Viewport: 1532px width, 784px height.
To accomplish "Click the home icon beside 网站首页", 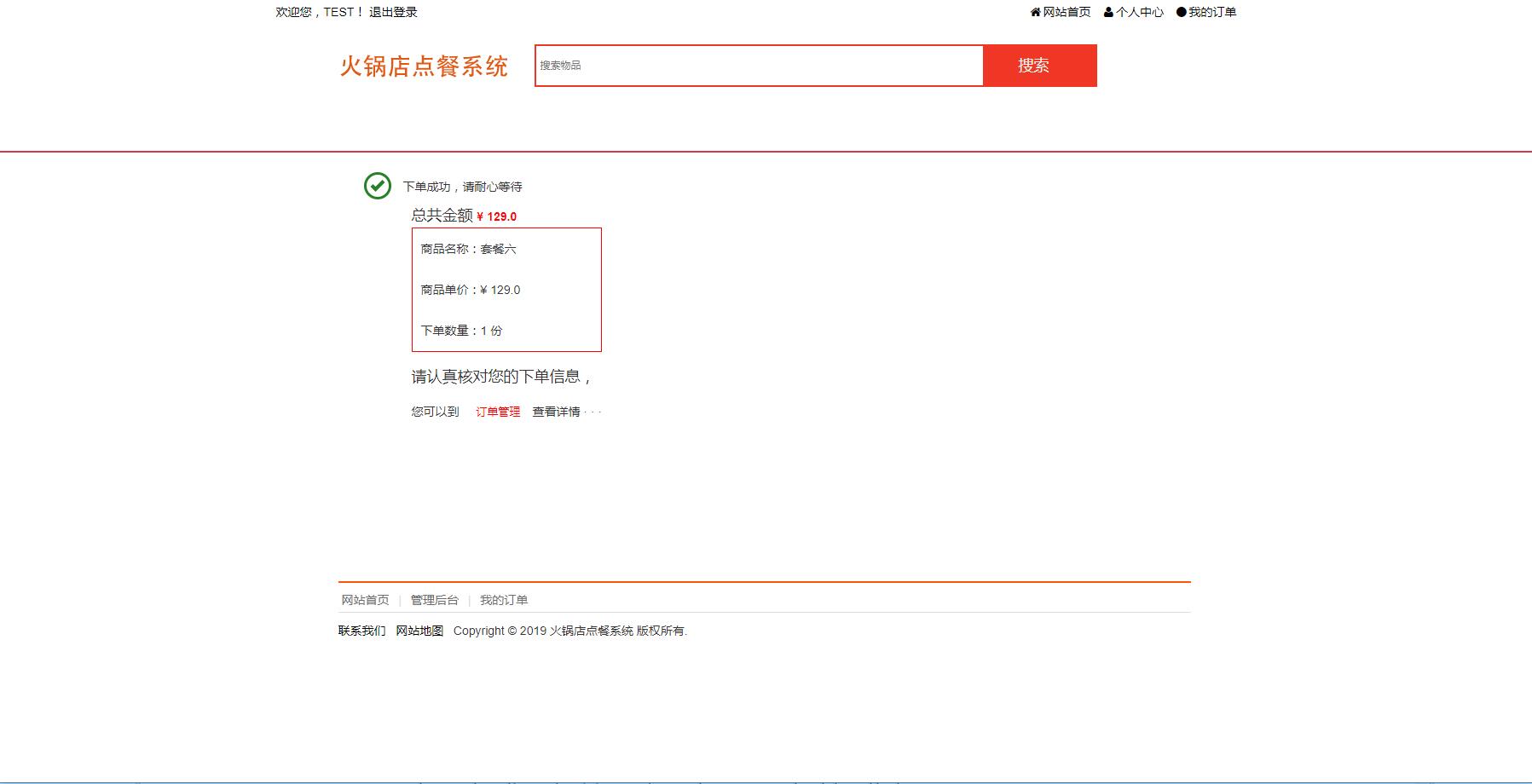I will coord(1035,12).
